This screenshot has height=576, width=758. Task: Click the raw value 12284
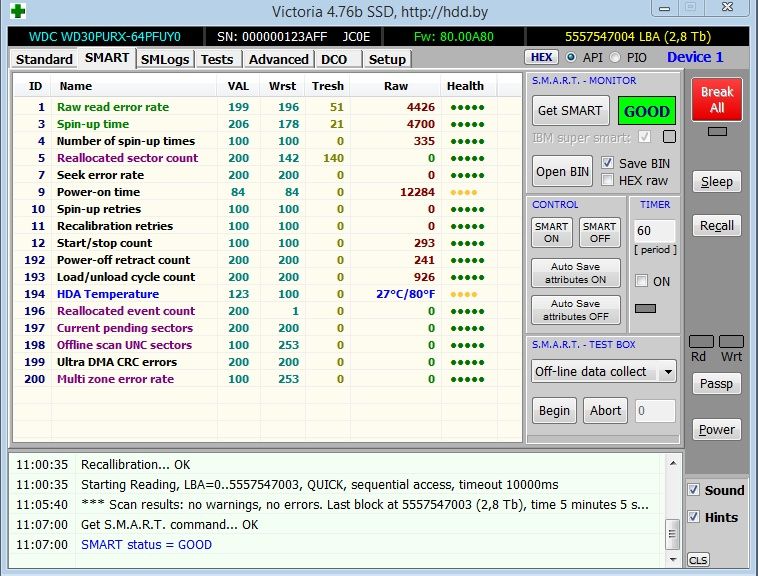pyautogui.click(x=418, y=192)
